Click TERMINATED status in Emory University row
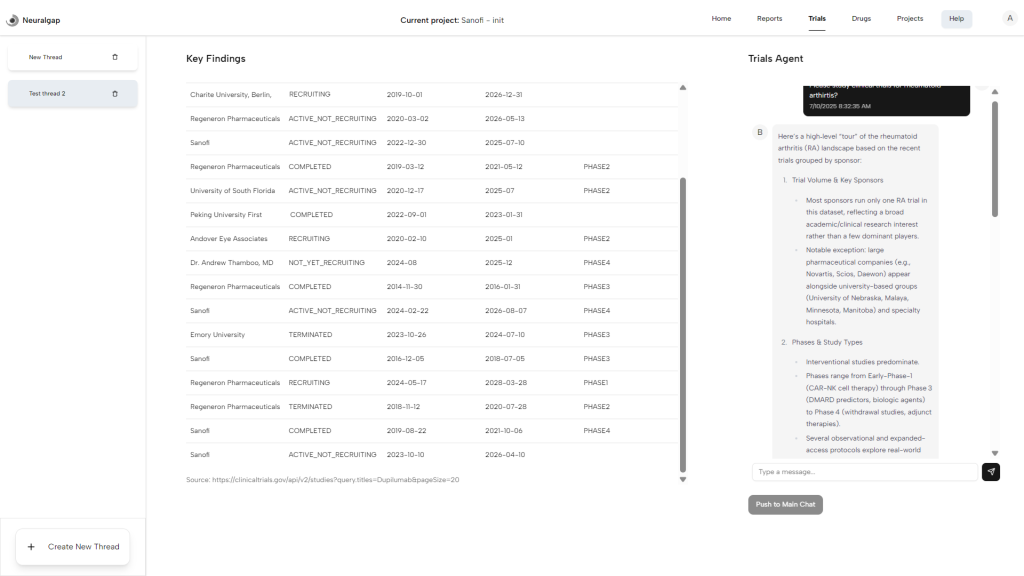Image resolution: width=1024 pixels, height=576 pixels. coord(310,334)
